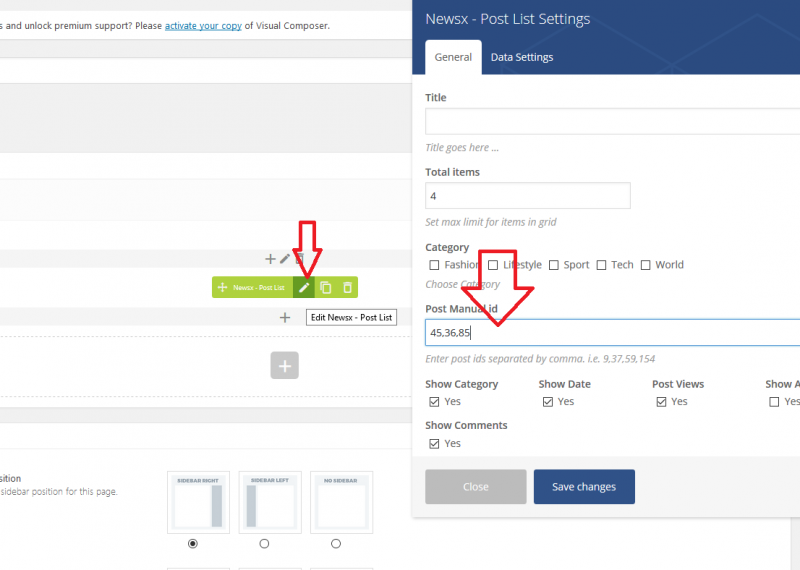The image size is (800, 570).
Task: Click the gray square add element button
Action: pyautogui.click(x=284, y=366)
